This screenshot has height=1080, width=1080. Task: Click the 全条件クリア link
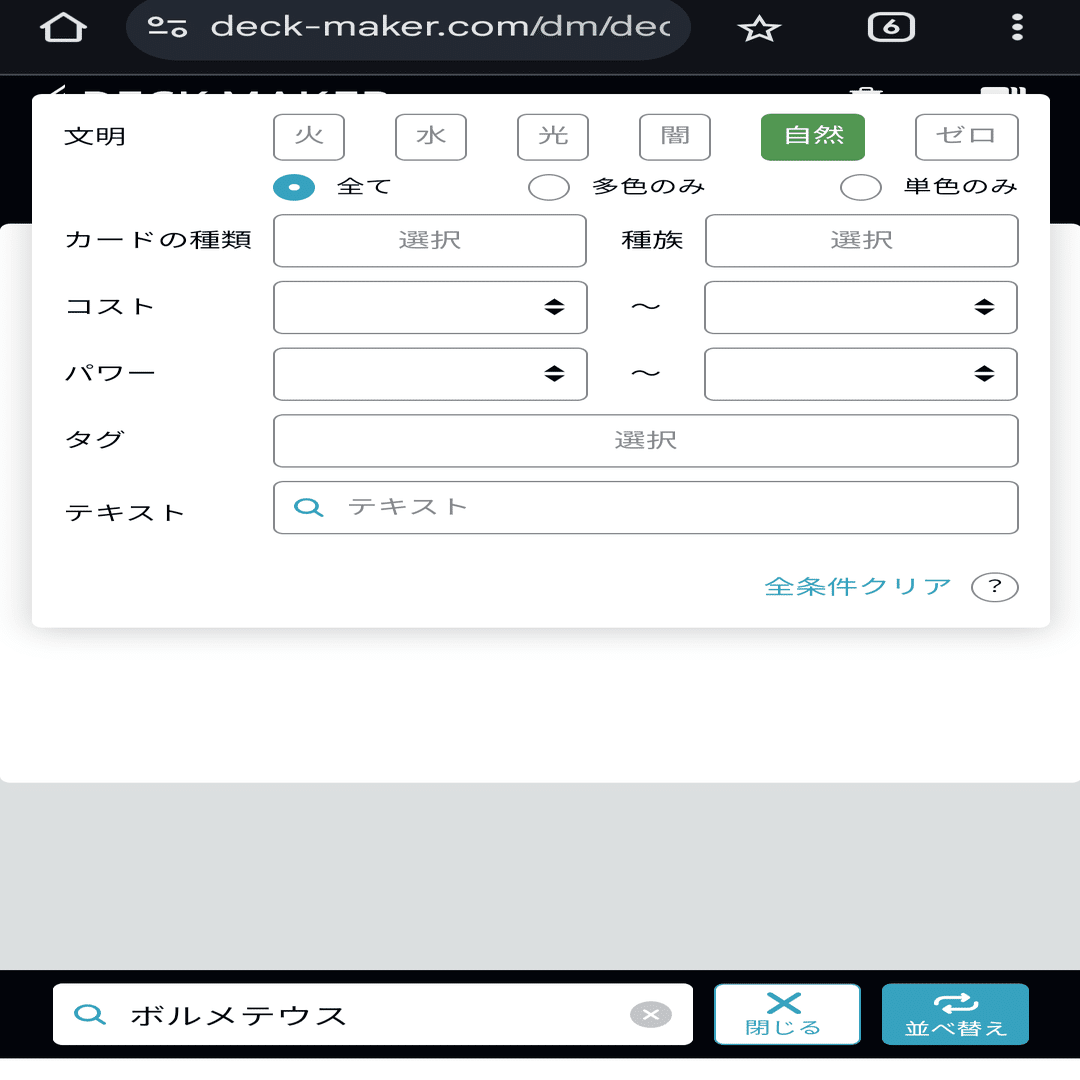858,587
